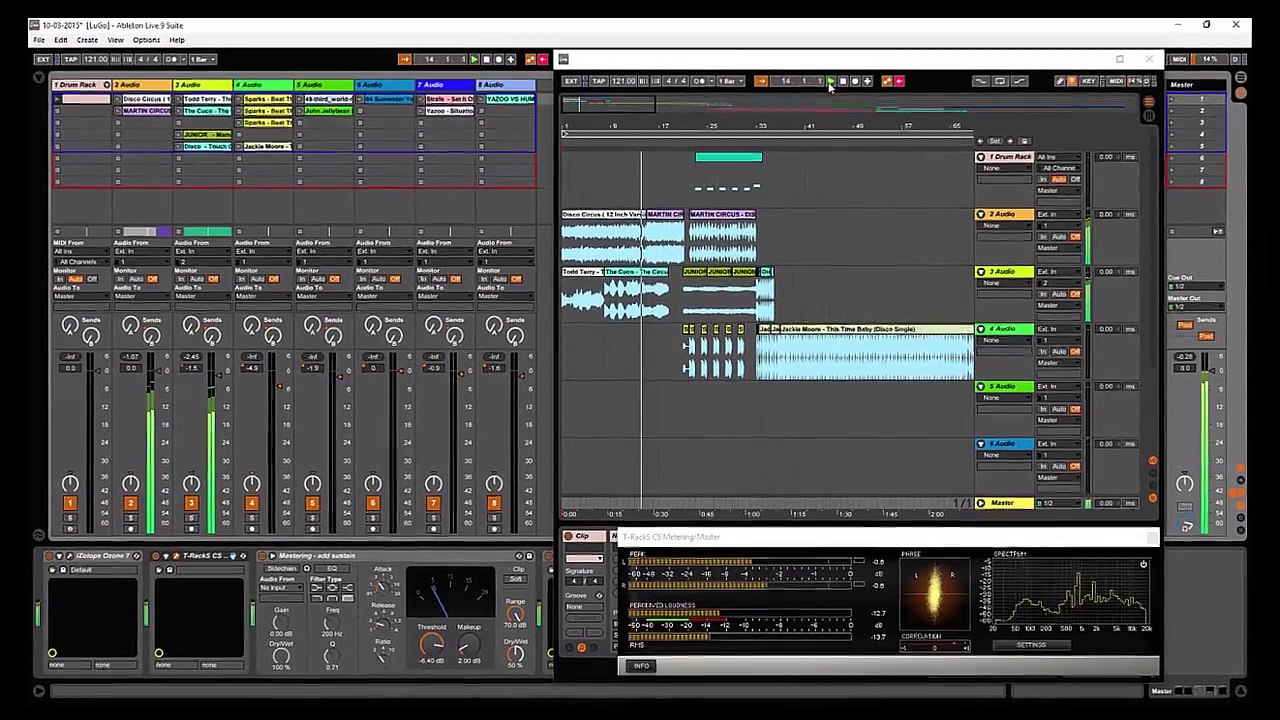This screenshot has height=720, width=1280.
Task: Stop playback in the main window transport
Action: click(486, 60)
